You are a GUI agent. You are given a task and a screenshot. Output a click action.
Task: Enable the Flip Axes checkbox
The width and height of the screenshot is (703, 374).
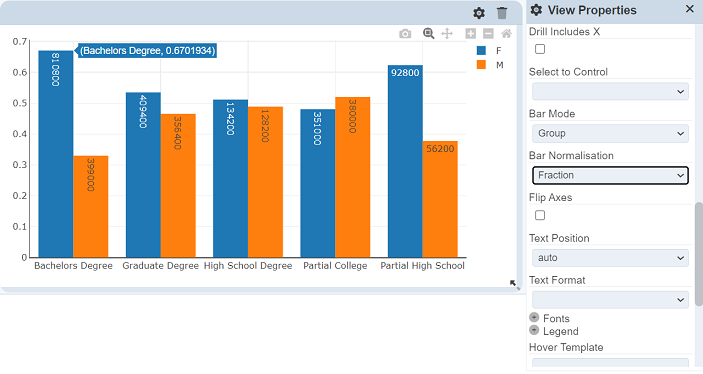tap(540, 216)
